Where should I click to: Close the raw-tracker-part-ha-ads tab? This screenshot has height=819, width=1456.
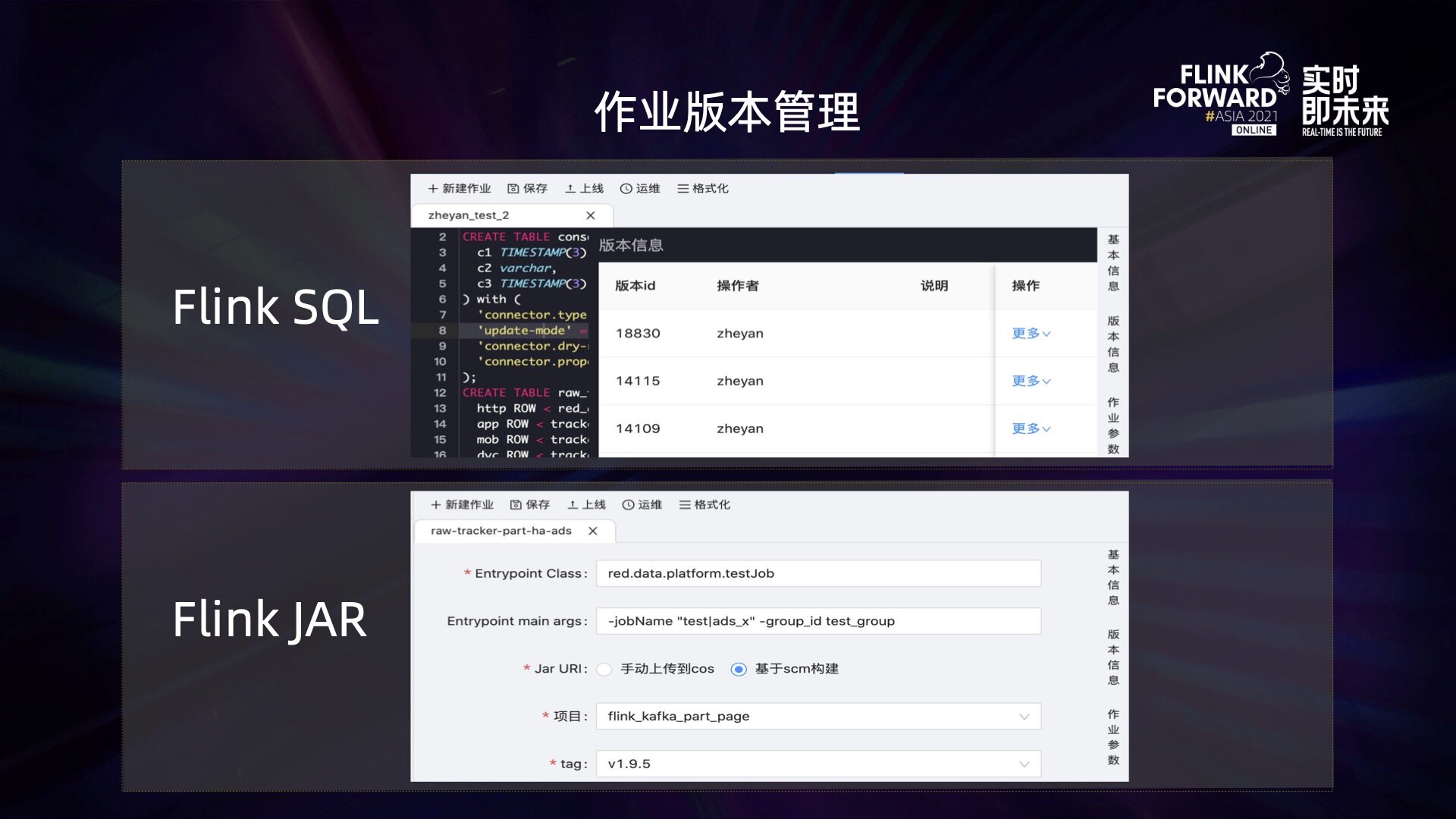(593, 531)
